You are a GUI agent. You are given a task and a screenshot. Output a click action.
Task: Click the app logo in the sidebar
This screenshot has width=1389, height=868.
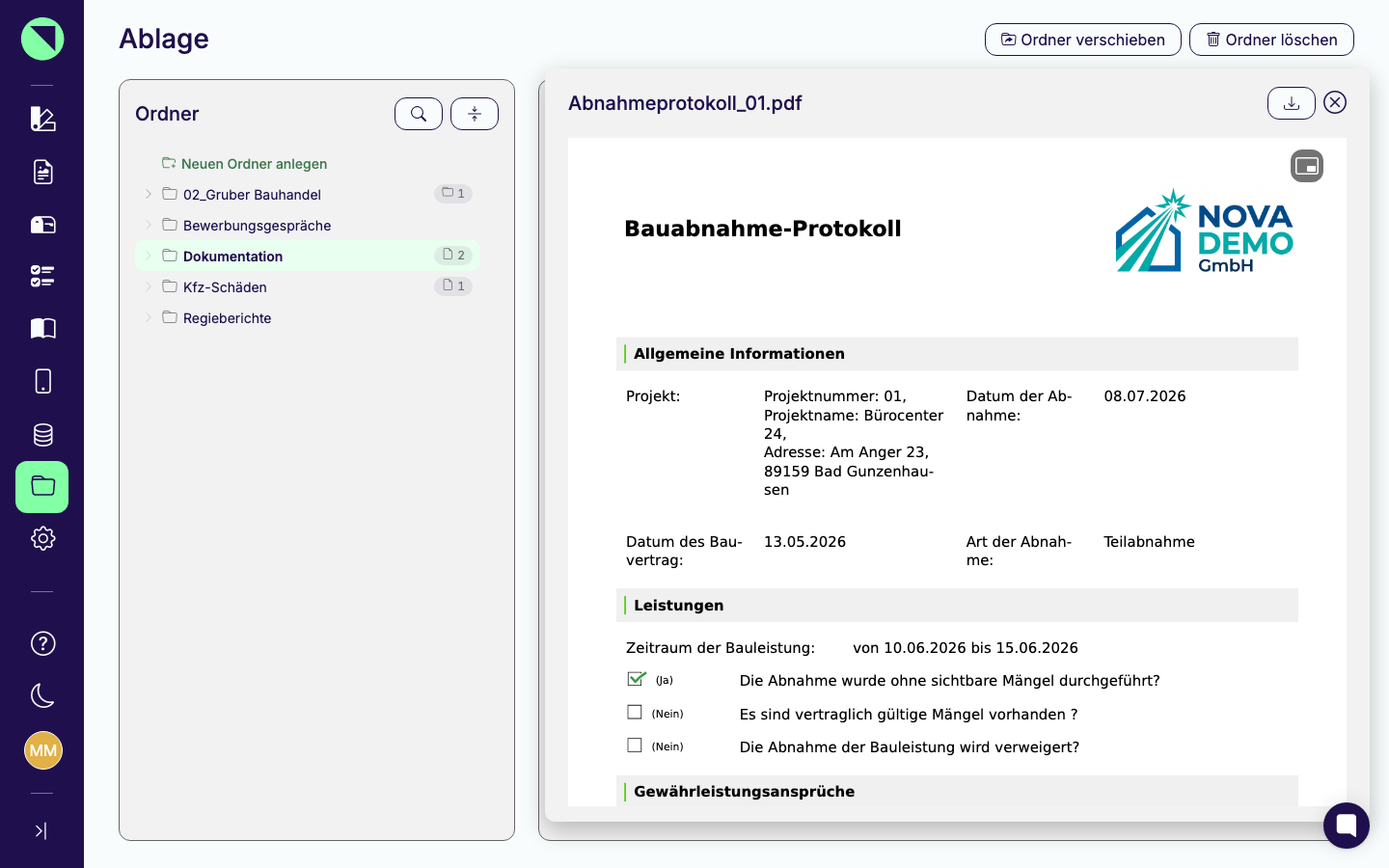click(42, 39)
